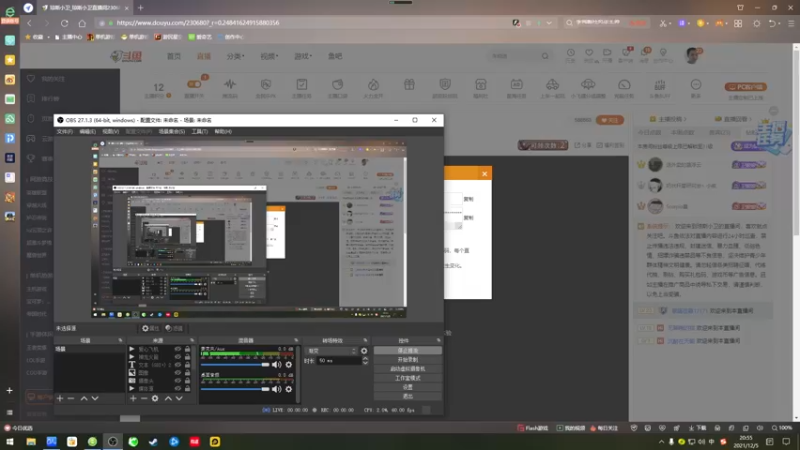Pop out the sources dock panel
The height and width of the screenshot is (450, 800).
(x=192, y=340)
